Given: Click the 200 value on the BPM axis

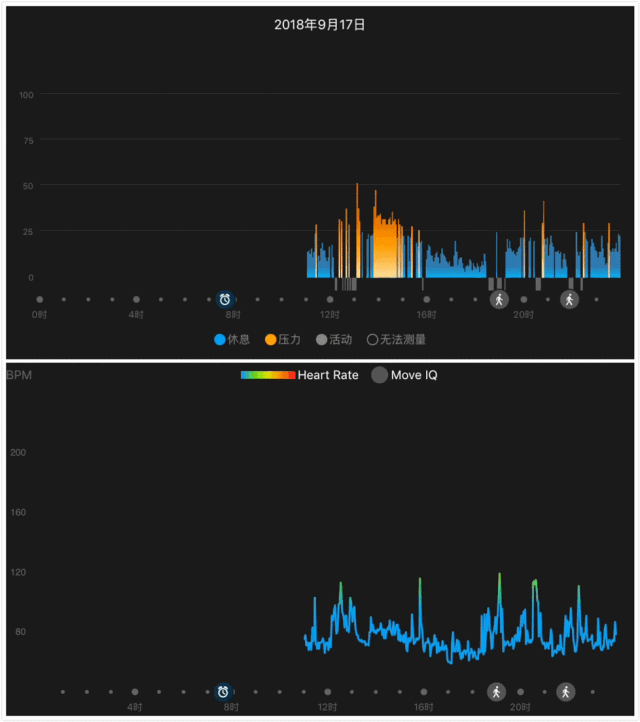Looking at the screenshot, I should tap(18, 452).
